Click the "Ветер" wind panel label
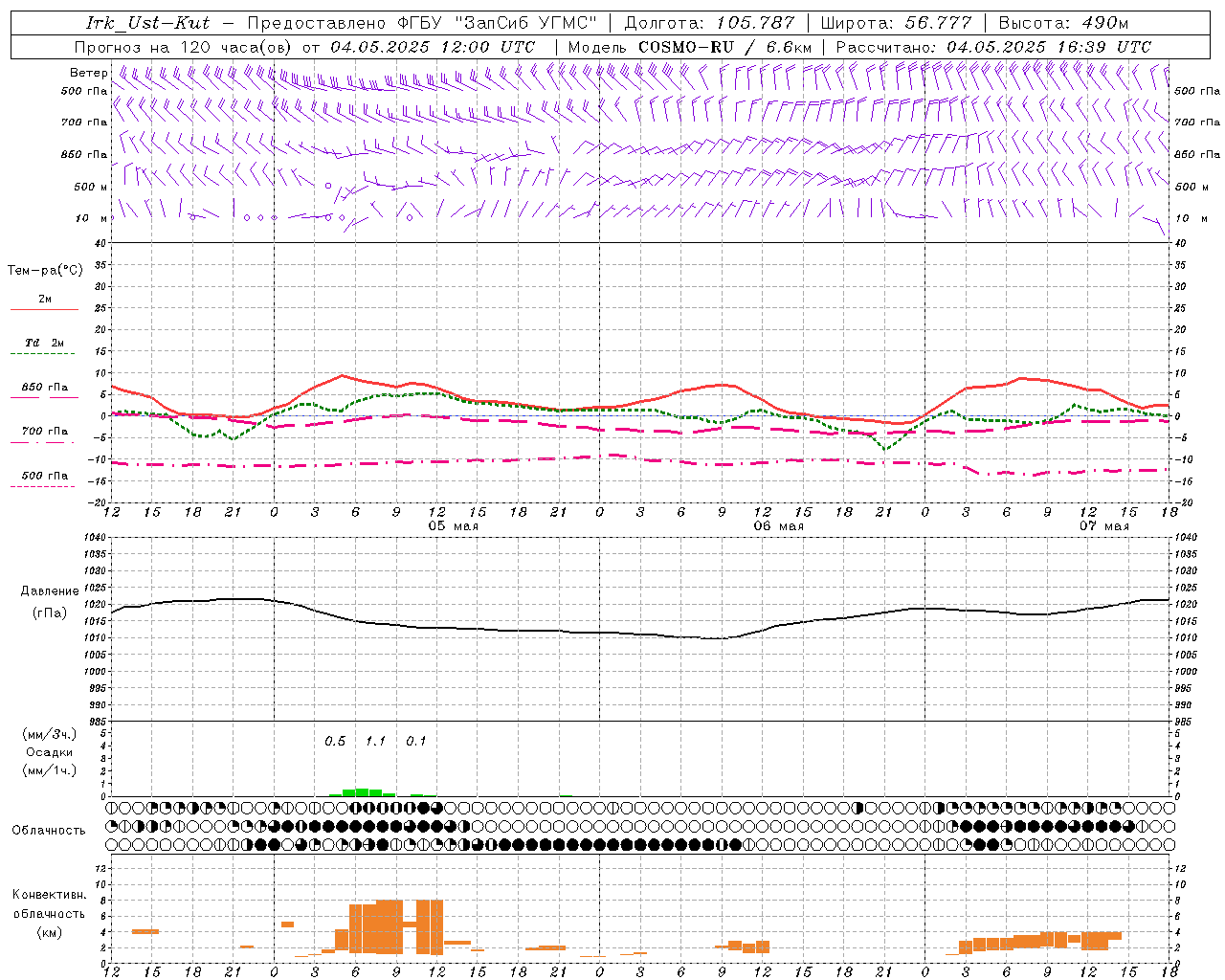Viewport: 1225px width, 980px height. [88, 73]
